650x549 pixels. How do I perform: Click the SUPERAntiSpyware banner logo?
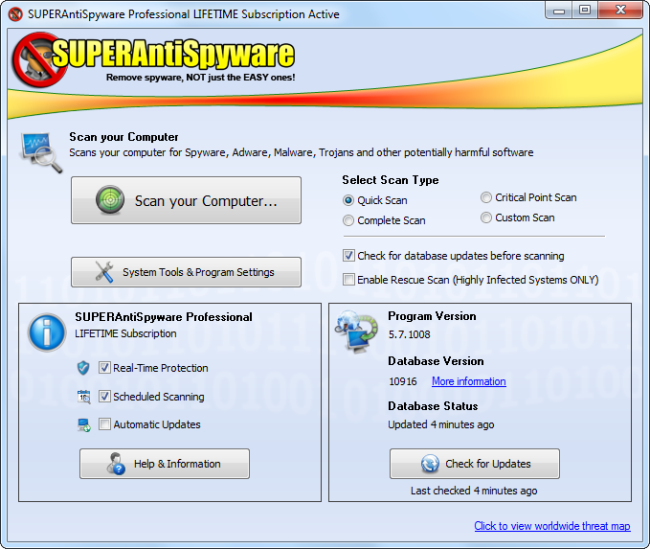coord(153,59)
